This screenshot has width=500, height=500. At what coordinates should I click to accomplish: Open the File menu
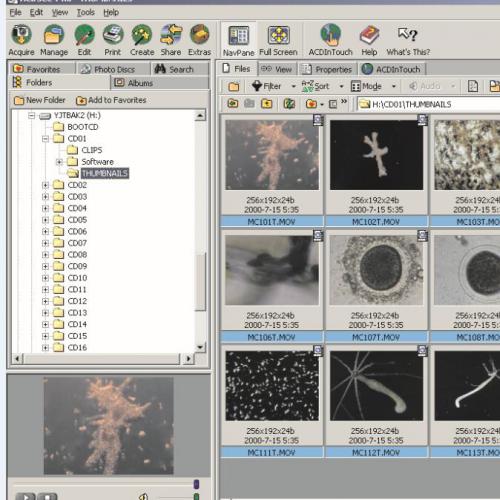(15, 13)
